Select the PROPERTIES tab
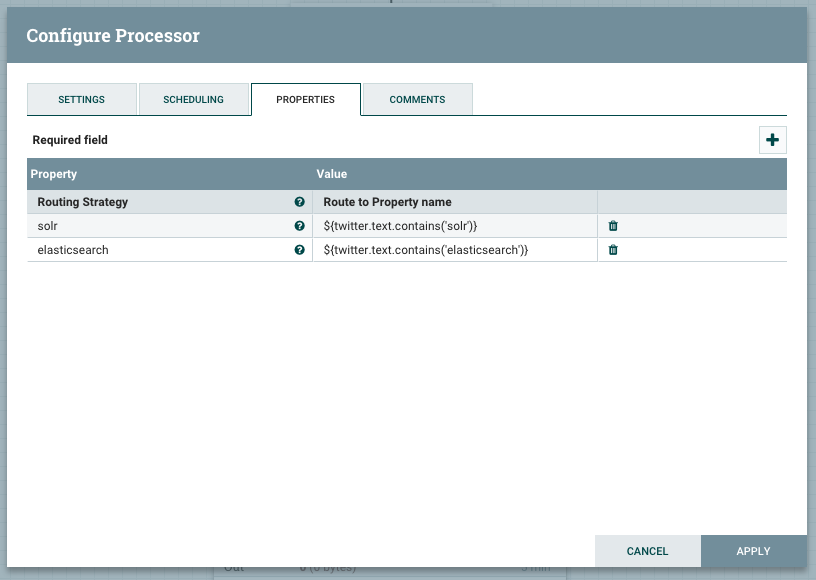Viewport: 816px width, 580px height. click(x=306, y=99)
